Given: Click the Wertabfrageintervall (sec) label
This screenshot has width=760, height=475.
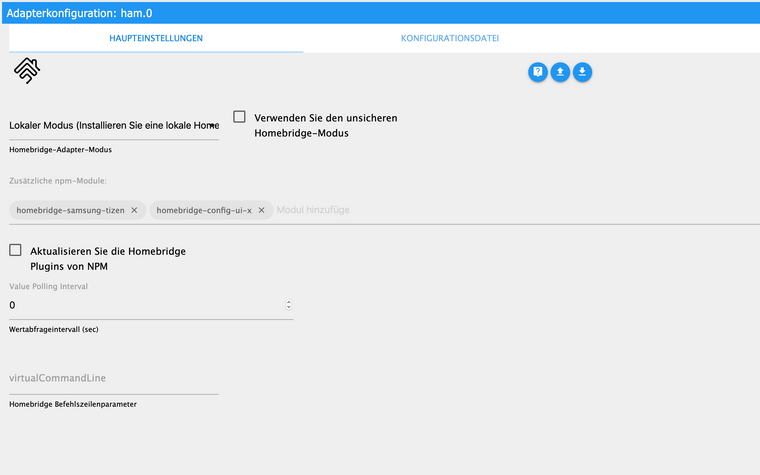Looking at the screenshot, I should tap(54, 330).
